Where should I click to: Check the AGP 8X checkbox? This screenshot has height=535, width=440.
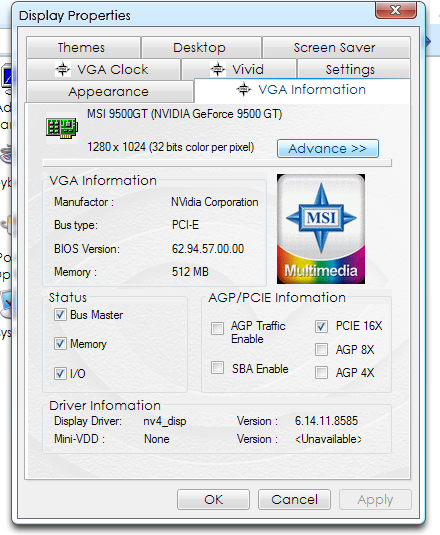point(321,349)
